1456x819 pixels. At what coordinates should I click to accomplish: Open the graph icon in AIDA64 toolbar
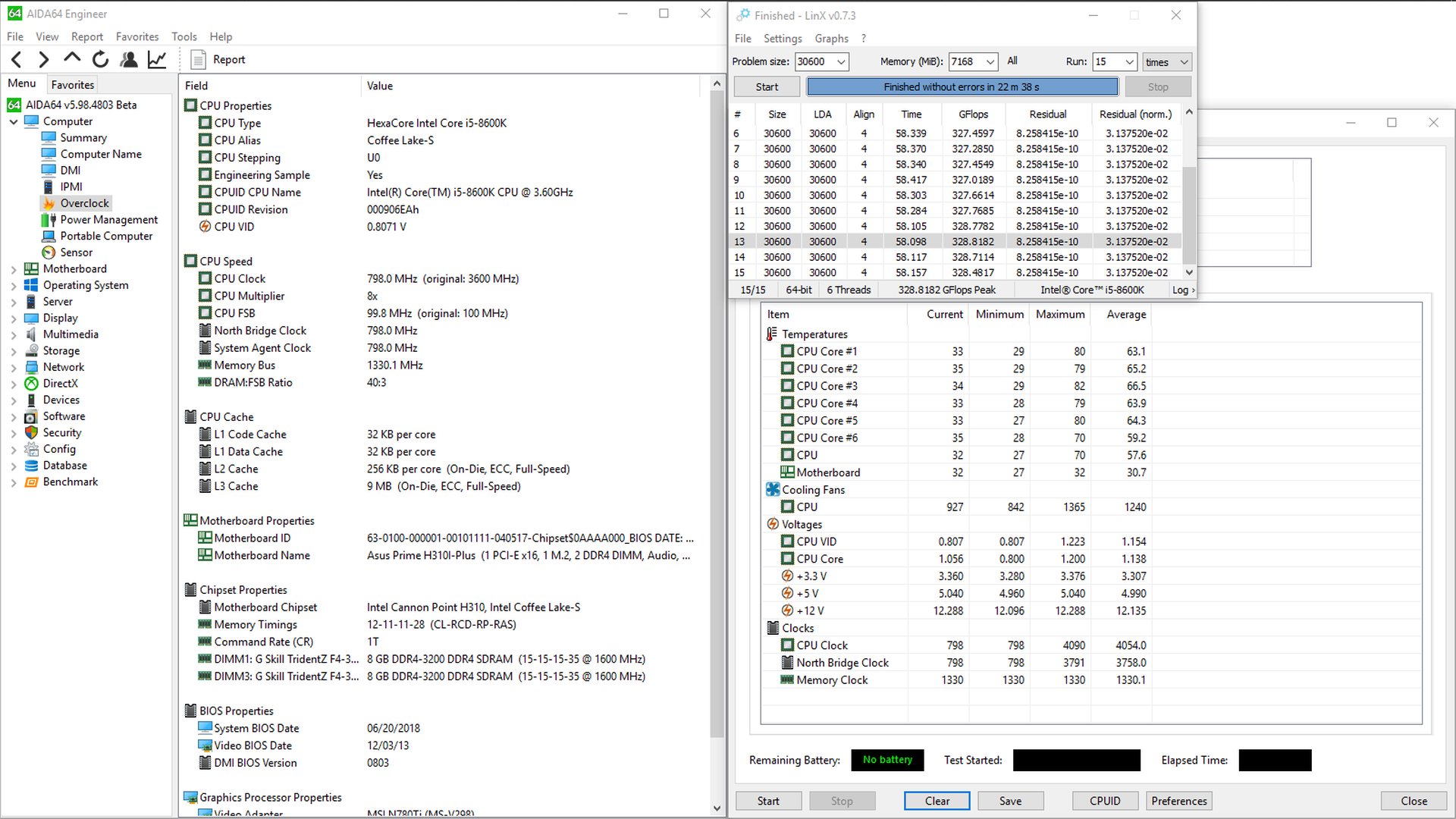[157, 59]
